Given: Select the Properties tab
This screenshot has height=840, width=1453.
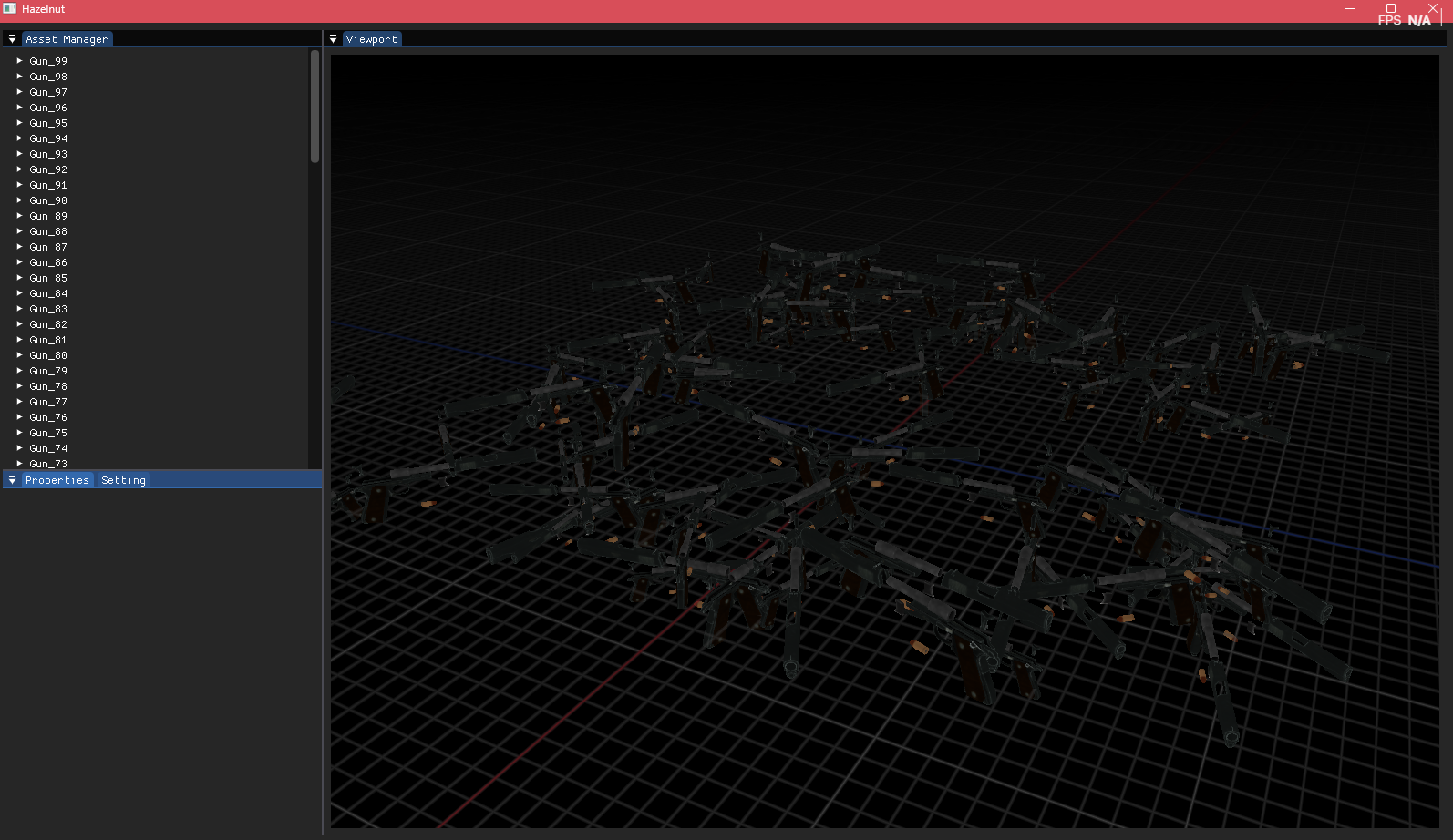Looking at the screenshot, I should pyautogui.click(x=57, y=480).
